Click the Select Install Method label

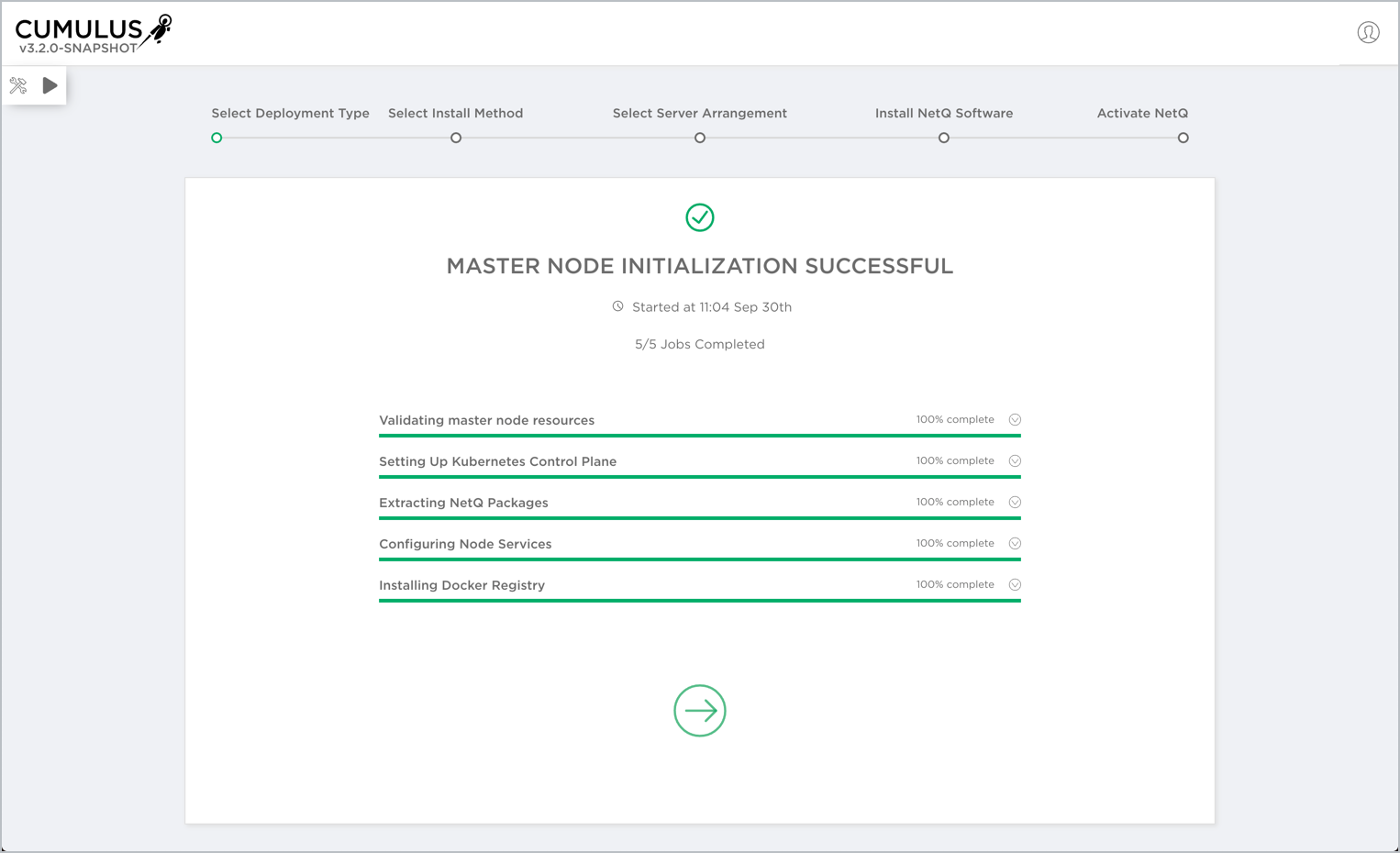(x=455, y=114)
